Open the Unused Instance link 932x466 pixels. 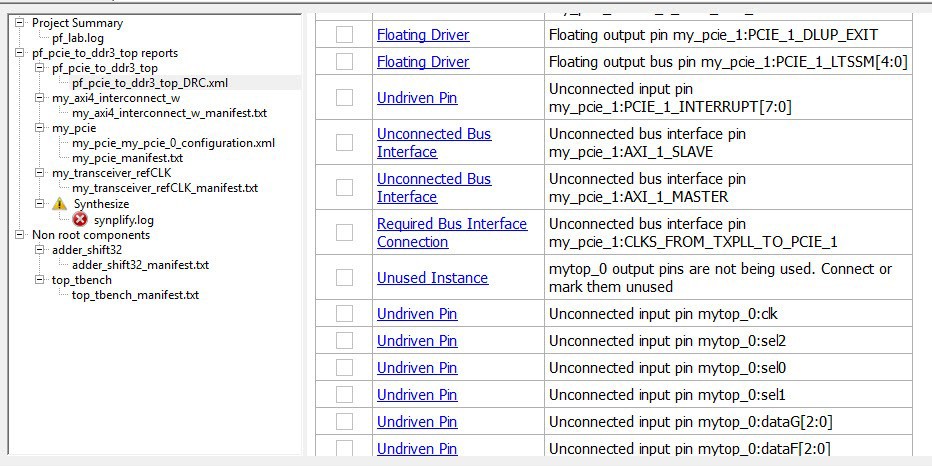pos(432,278)
